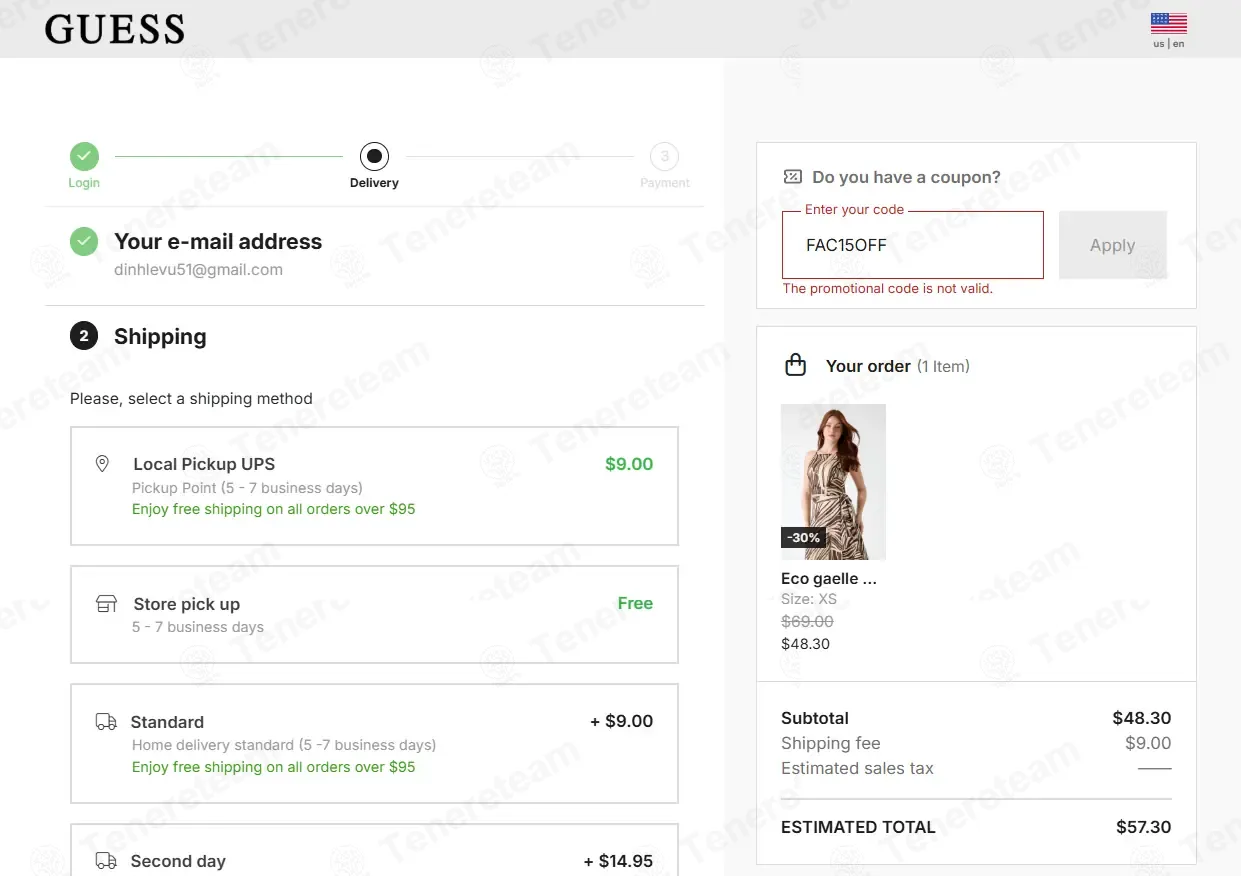The image size is (1241, 876).
Task: Click Pickup Point (5 - 7 business days) text
Action: 247,488
